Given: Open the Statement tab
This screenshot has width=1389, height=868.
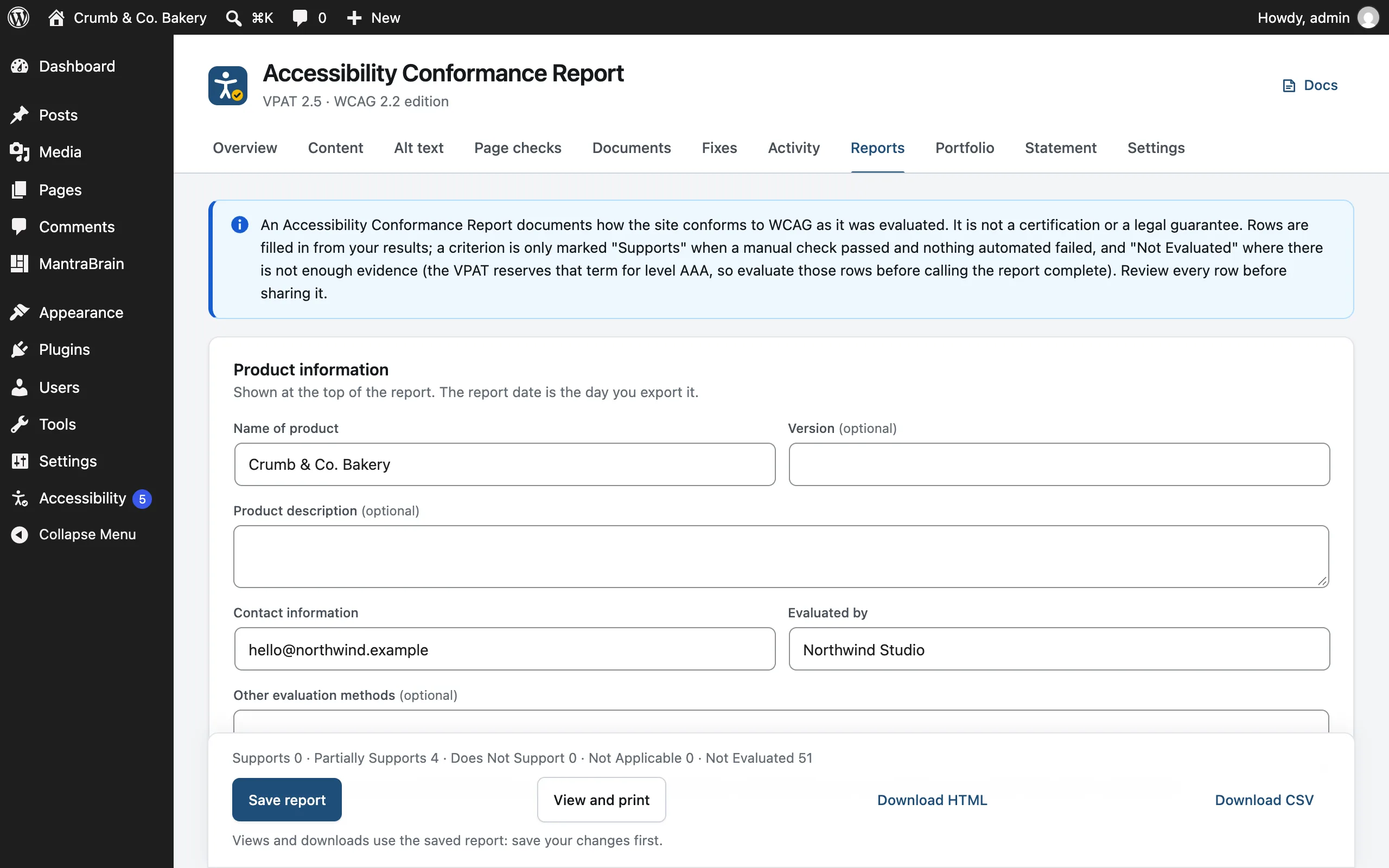Looking at the screenshot, I should [x=1061, y=148].
